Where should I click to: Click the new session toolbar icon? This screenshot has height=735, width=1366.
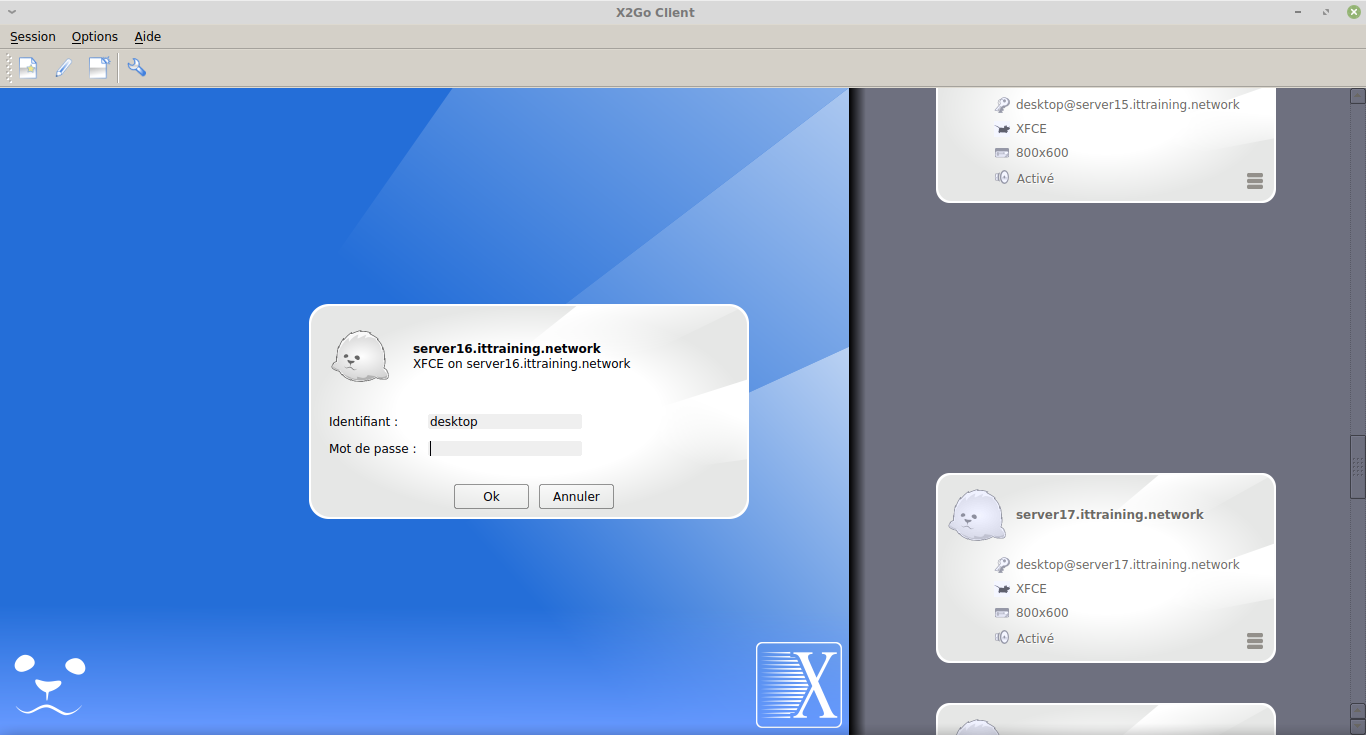tap(28, 68)
